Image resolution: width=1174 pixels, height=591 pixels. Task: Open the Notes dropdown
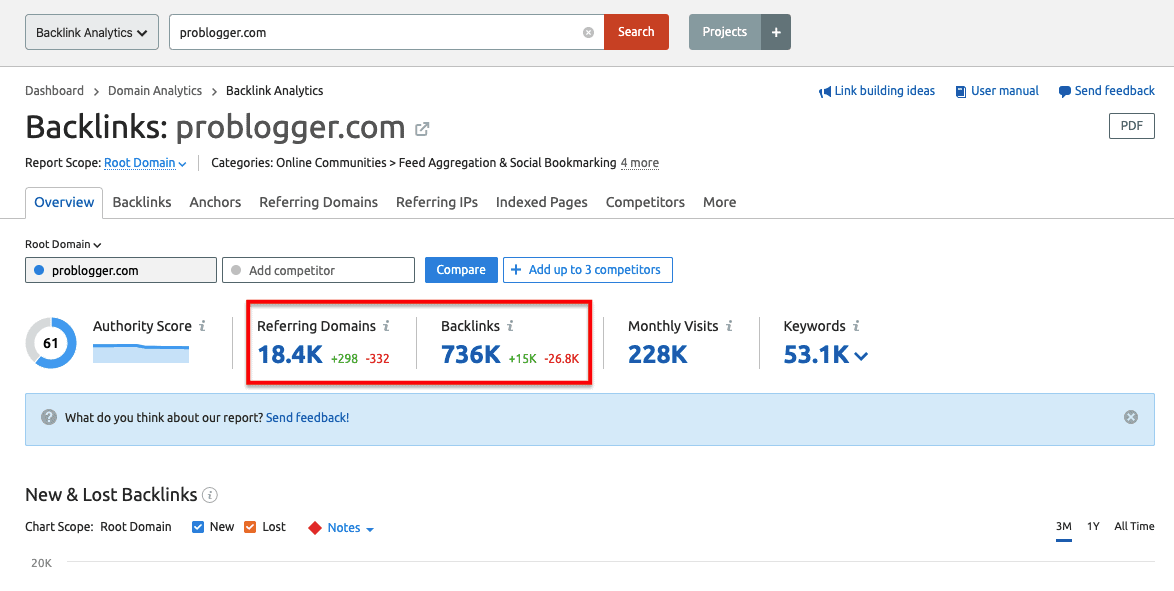point(343,528)
